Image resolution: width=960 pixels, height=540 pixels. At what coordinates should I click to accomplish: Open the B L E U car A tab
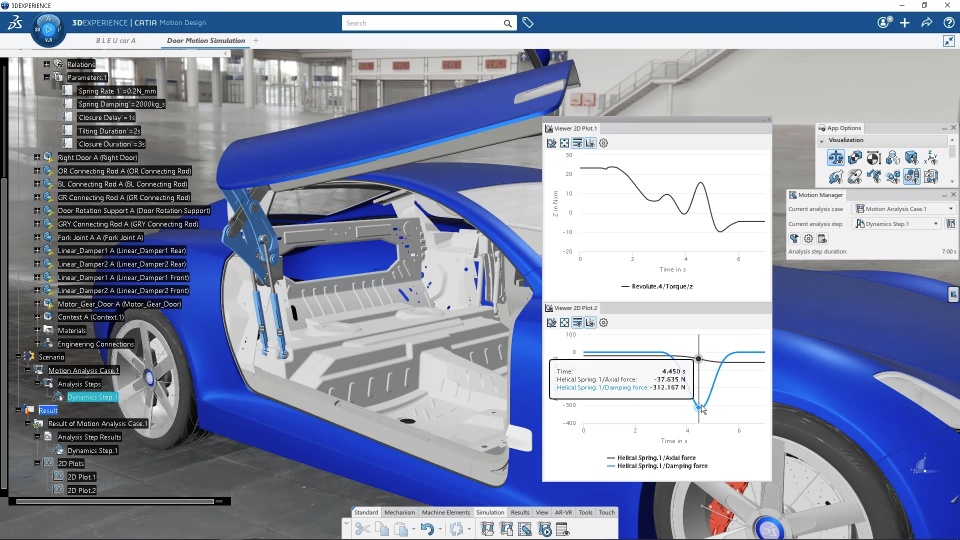pos(116,40)
